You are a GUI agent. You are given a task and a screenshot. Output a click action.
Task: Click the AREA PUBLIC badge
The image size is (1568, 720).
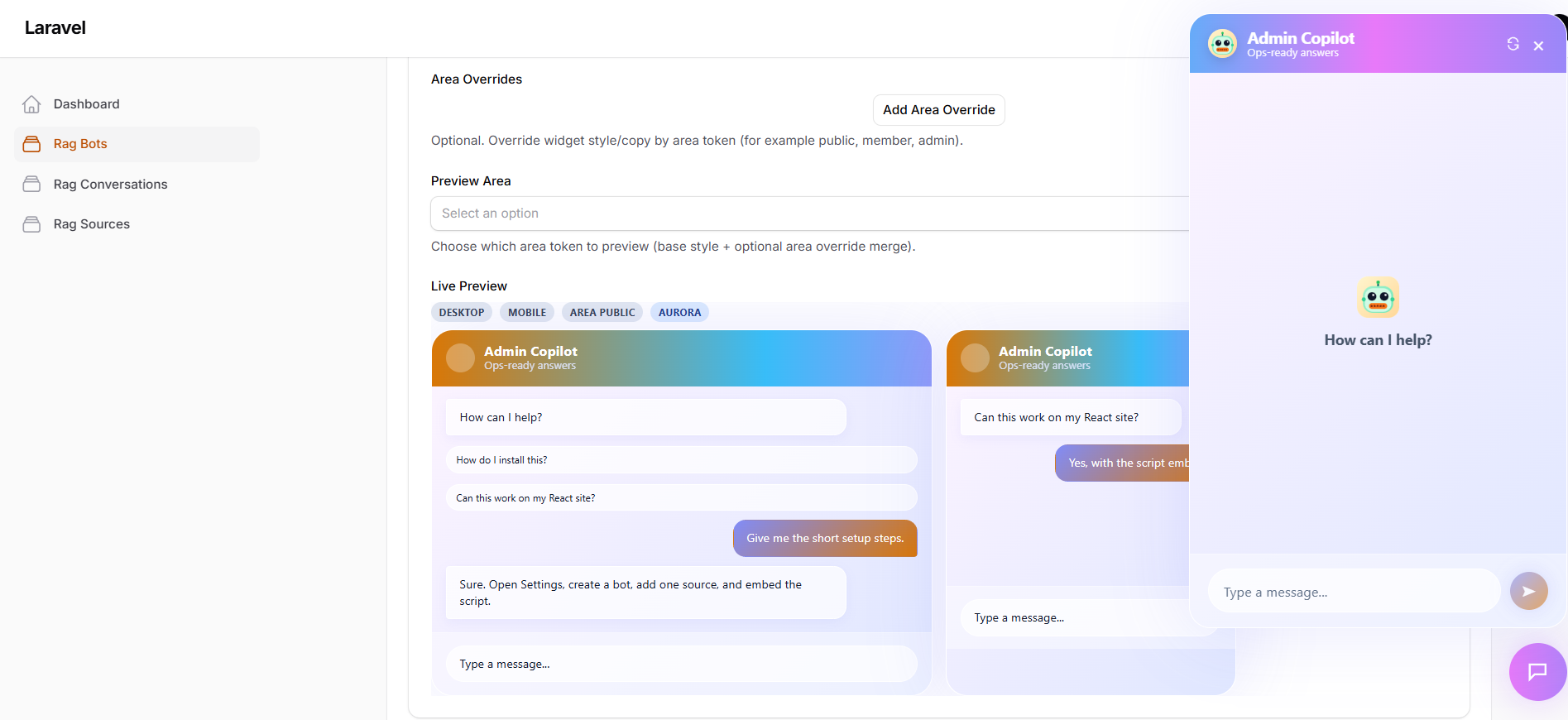coord(602,312)
